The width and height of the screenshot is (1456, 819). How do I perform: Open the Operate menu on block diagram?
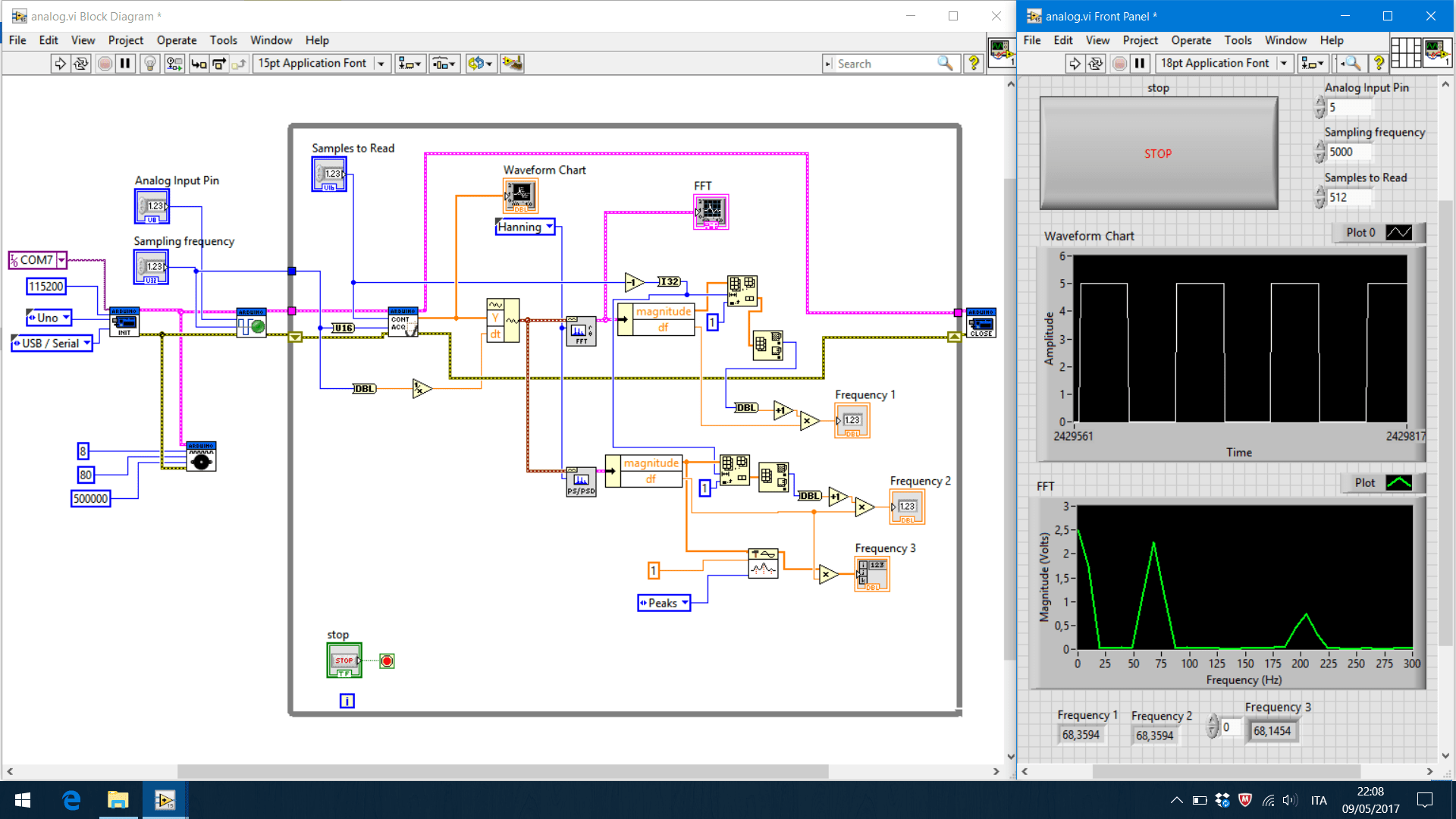[x=177, y=40]
